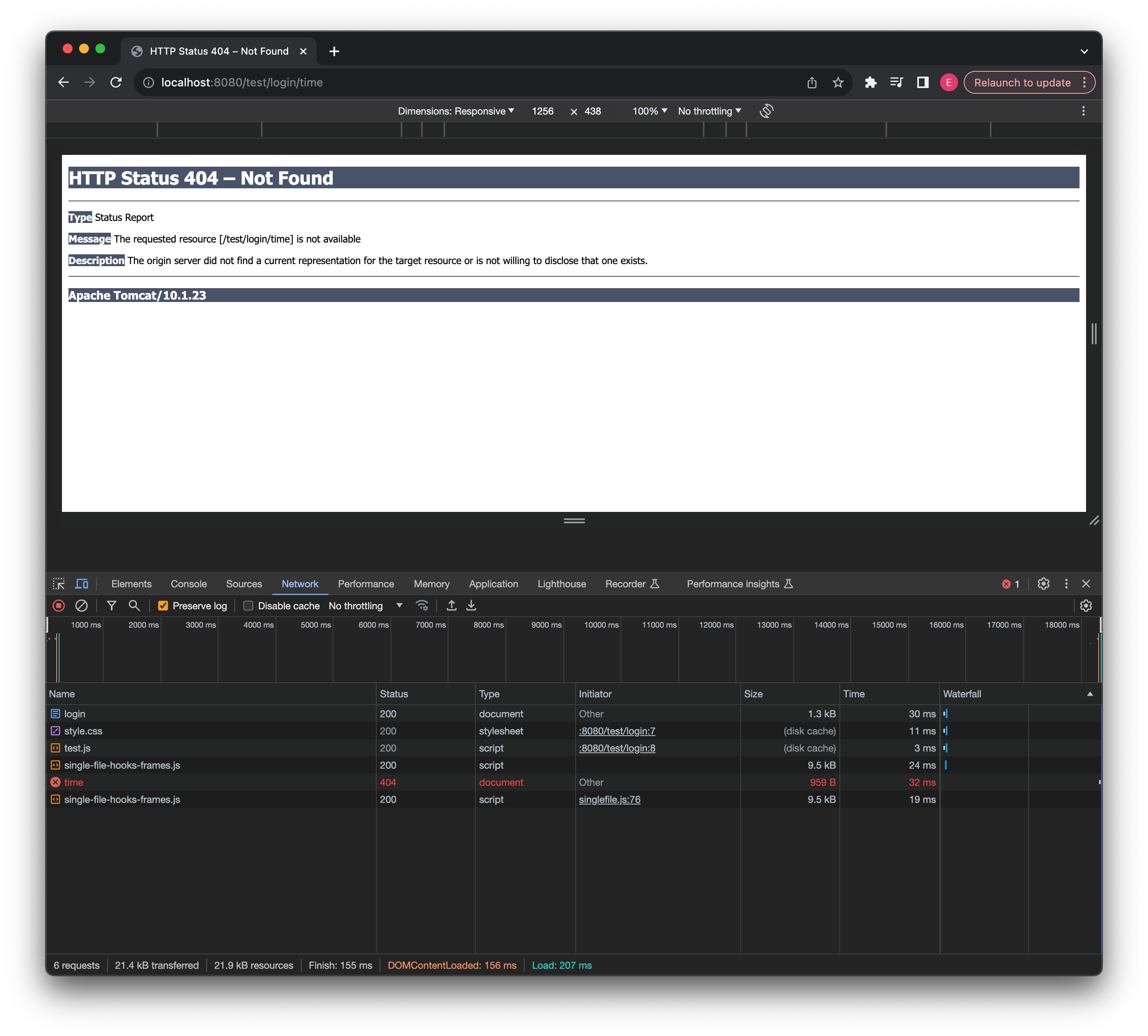Image resolution: width=1148 pixels, height=1036 pixels.
Task: Toggle the device toolbar
Action: 82,584
